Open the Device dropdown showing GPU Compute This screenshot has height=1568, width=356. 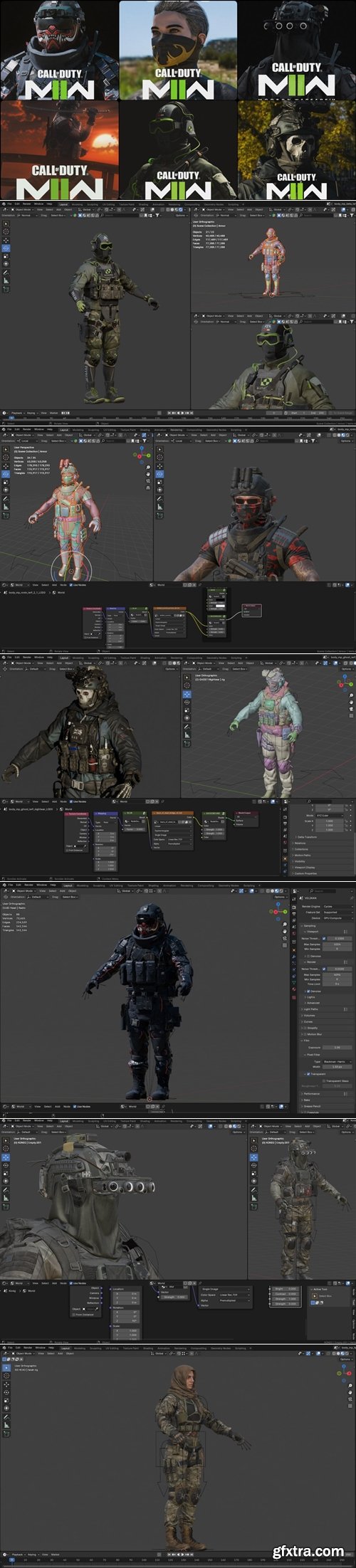pyautogui.click(x=337, y=918)
